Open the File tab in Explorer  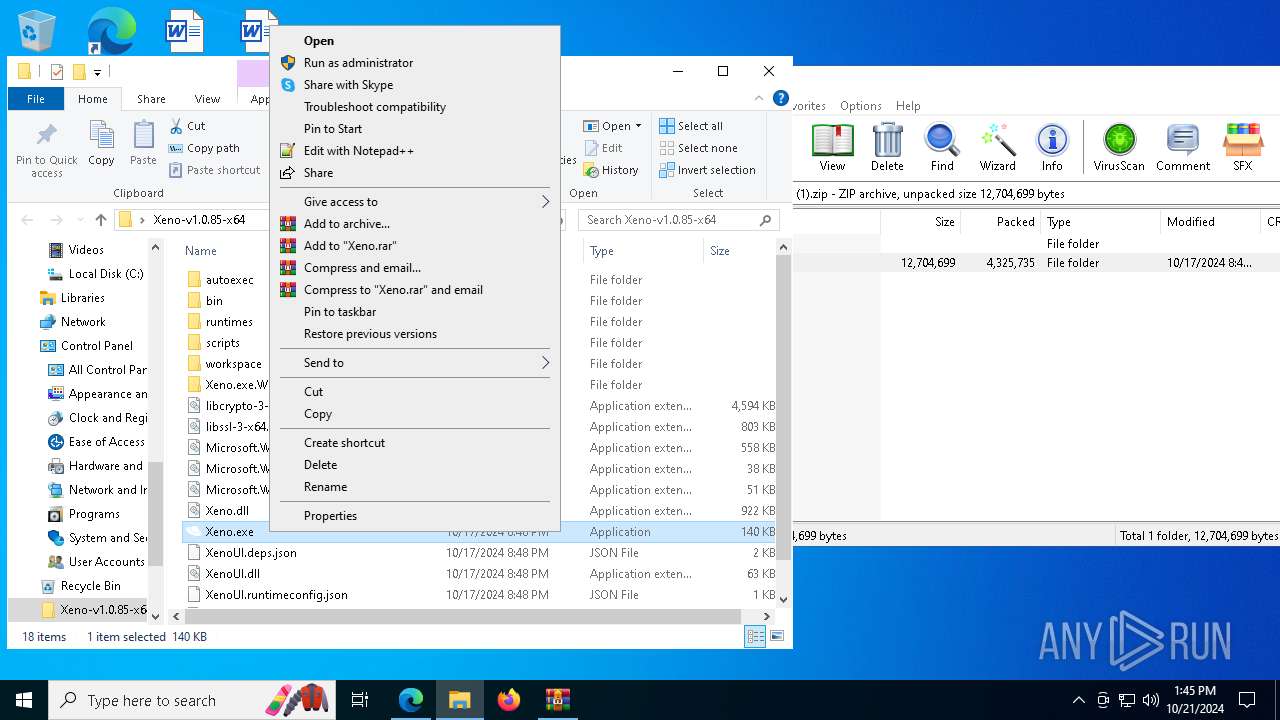pos(36,99)
